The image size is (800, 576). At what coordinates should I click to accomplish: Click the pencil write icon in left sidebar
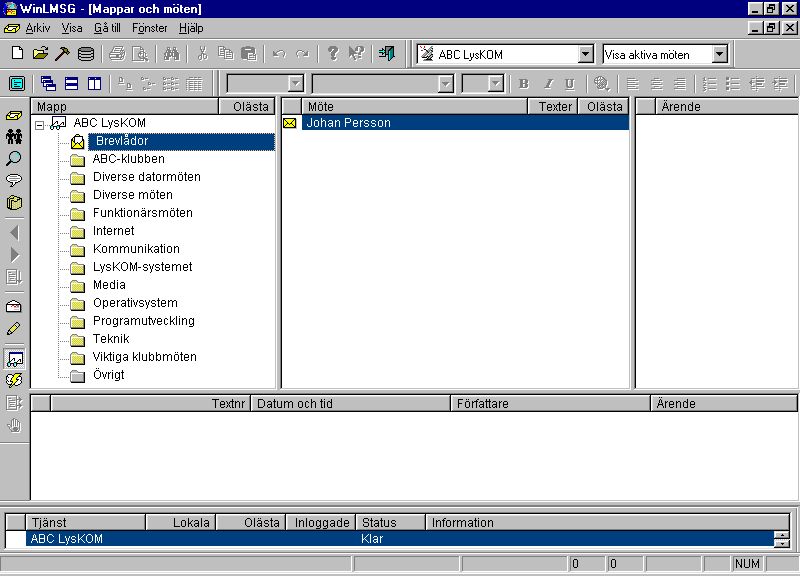[14, 329]
